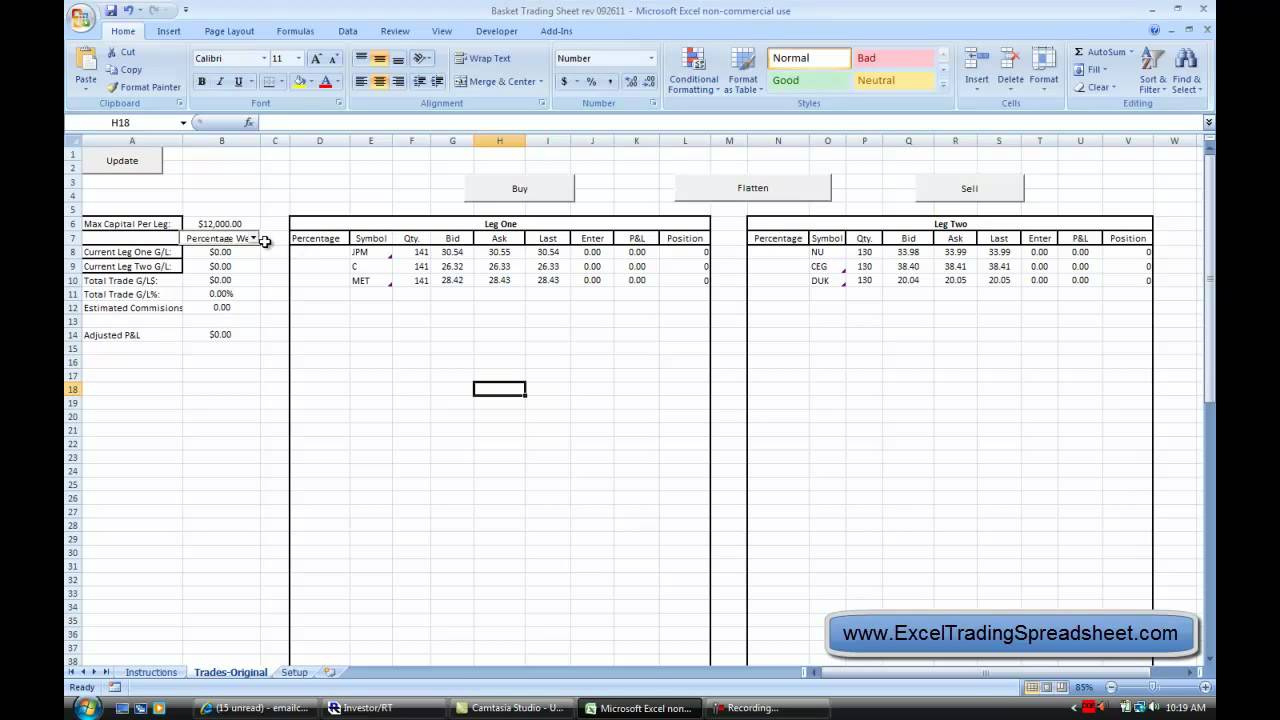Toggle Wrap Text for selected cells
The image size is (1280, 720).
tap(482, 59)
